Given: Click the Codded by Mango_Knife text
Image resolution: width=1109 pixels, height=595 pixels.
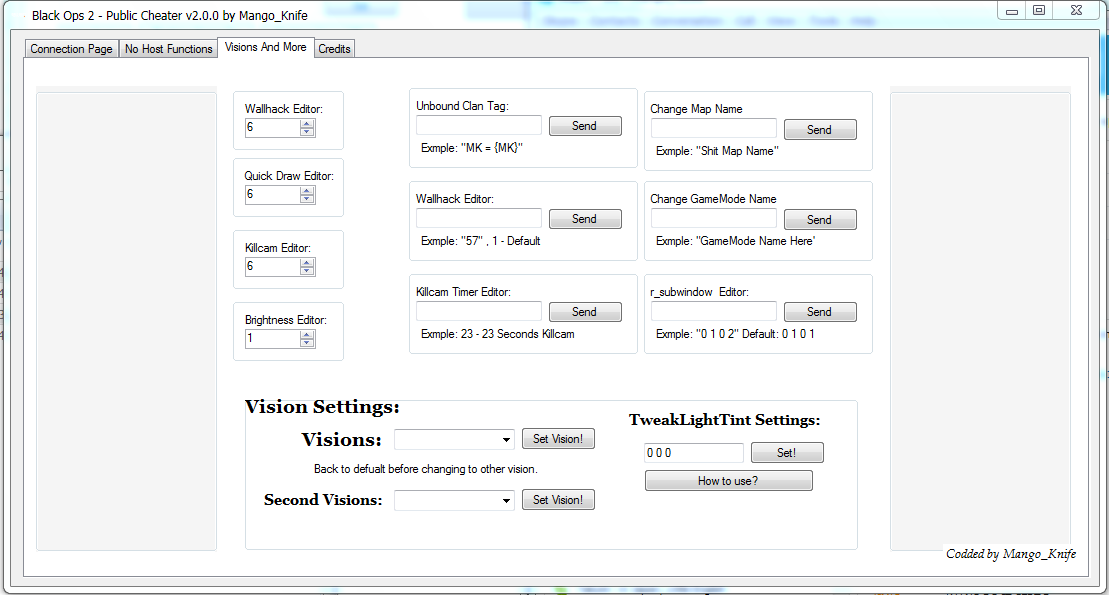Looking at the screenshot, I should (x=1011, y=554).
